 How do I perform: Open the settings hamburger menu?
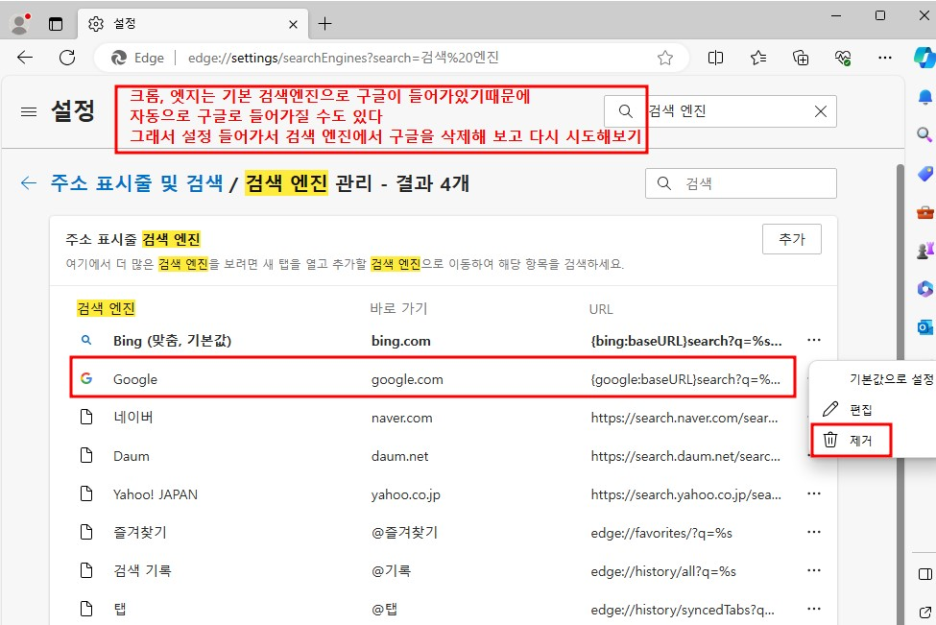pos(29,112)
